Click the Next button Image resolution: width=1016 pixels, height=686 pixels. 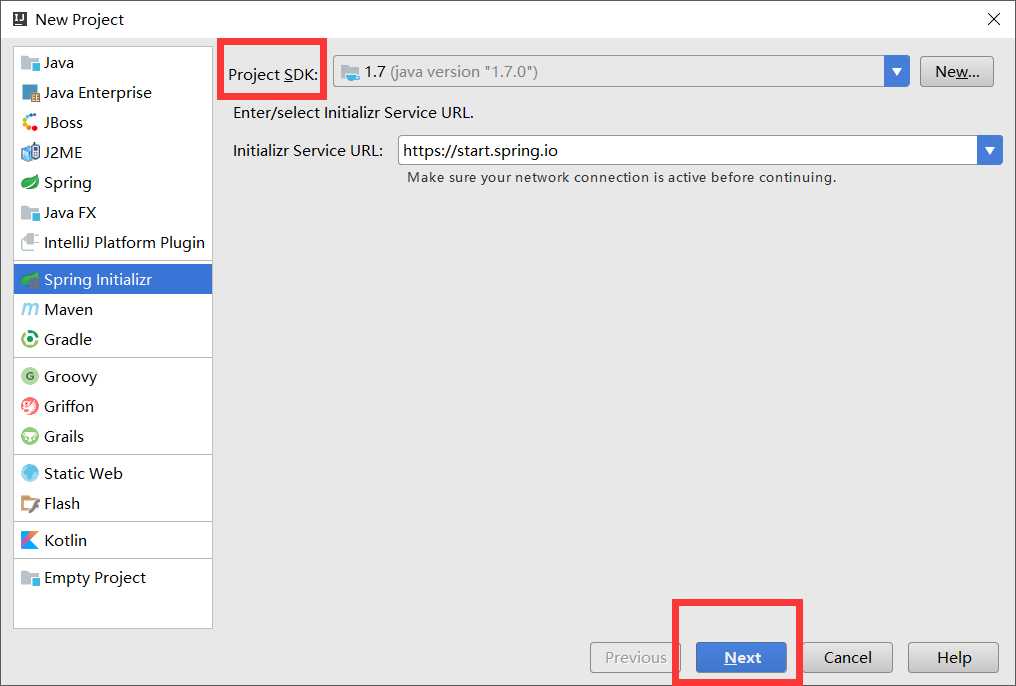(x=741, y=657)
